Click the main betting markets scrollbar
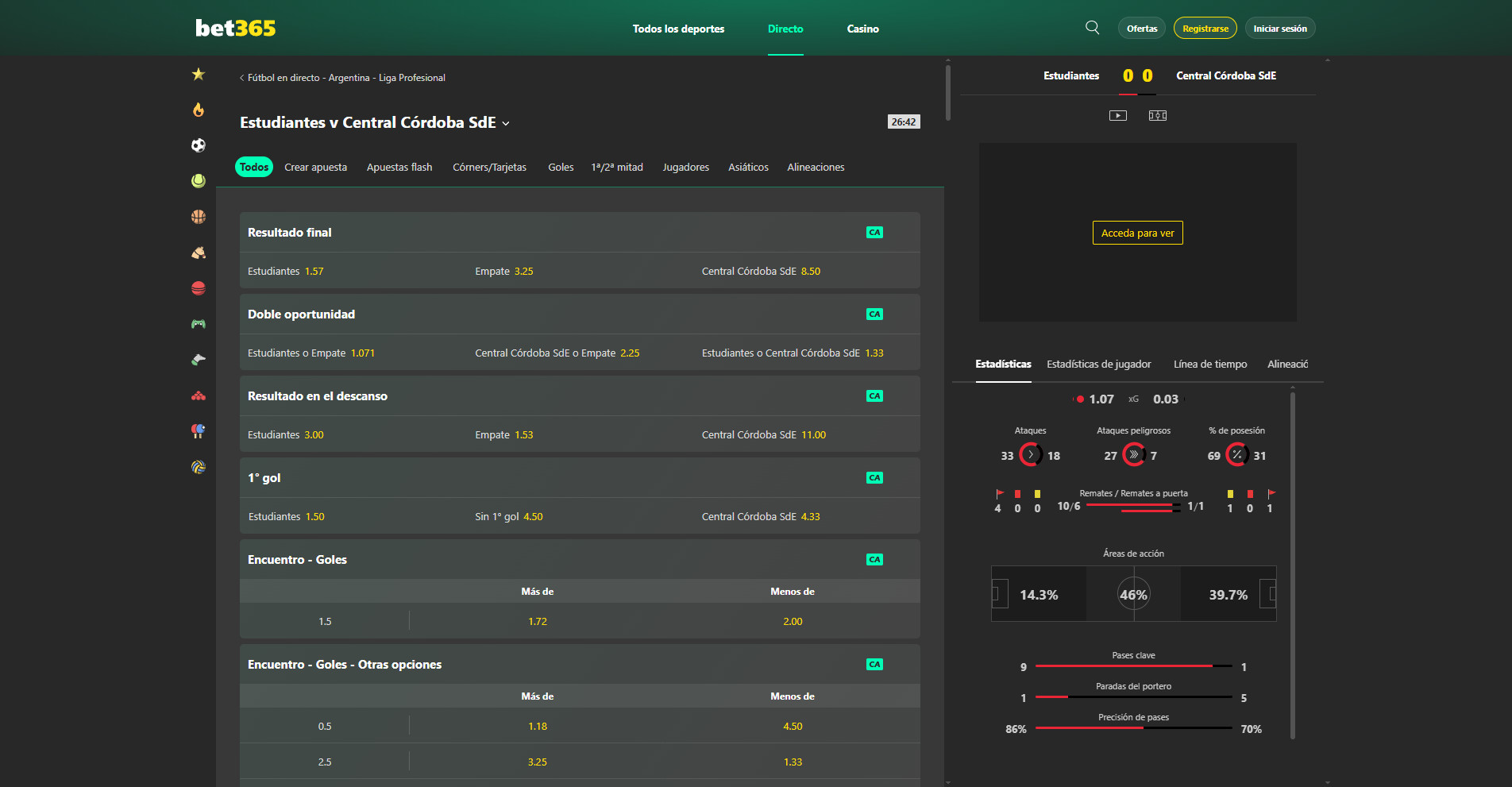Screen dimensions: 1512x787 pos(948,92)
